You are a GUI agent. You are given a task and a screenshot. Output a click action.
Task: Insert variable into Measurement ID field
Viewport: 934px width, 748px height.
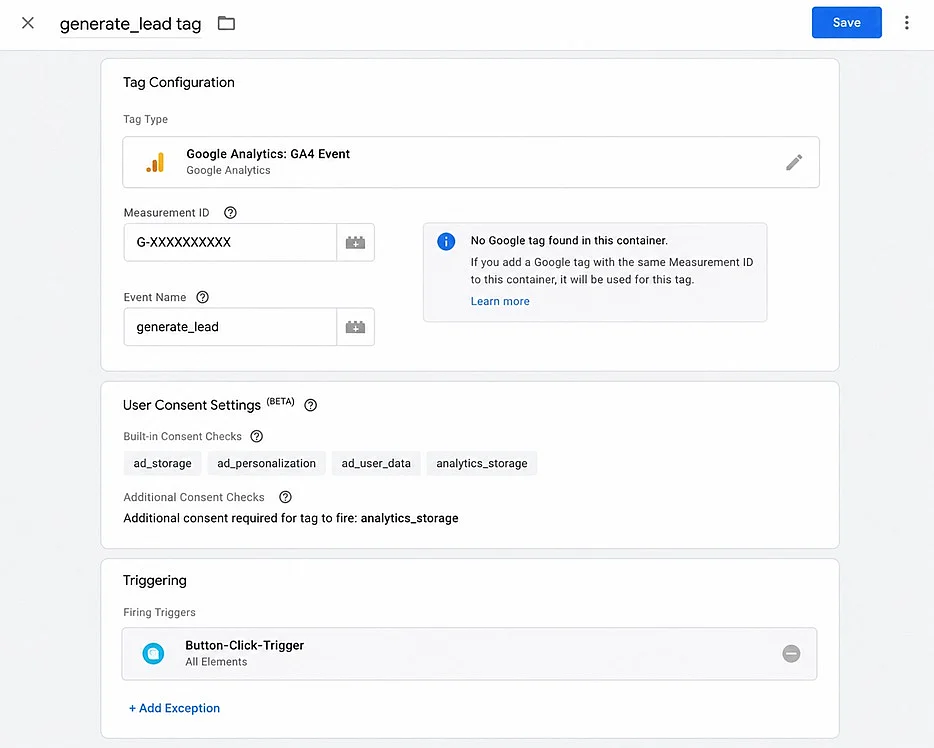pos(356,242)
